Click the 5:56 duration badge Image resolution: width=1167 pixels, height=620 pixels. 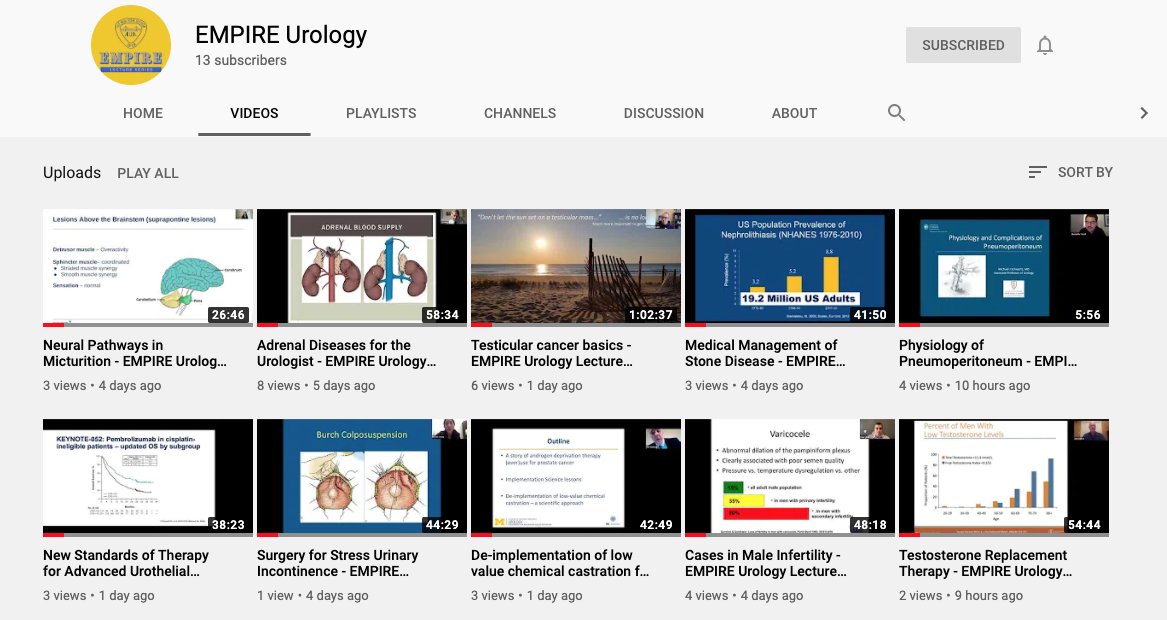pyautogui.click(x=1087, y=315)
